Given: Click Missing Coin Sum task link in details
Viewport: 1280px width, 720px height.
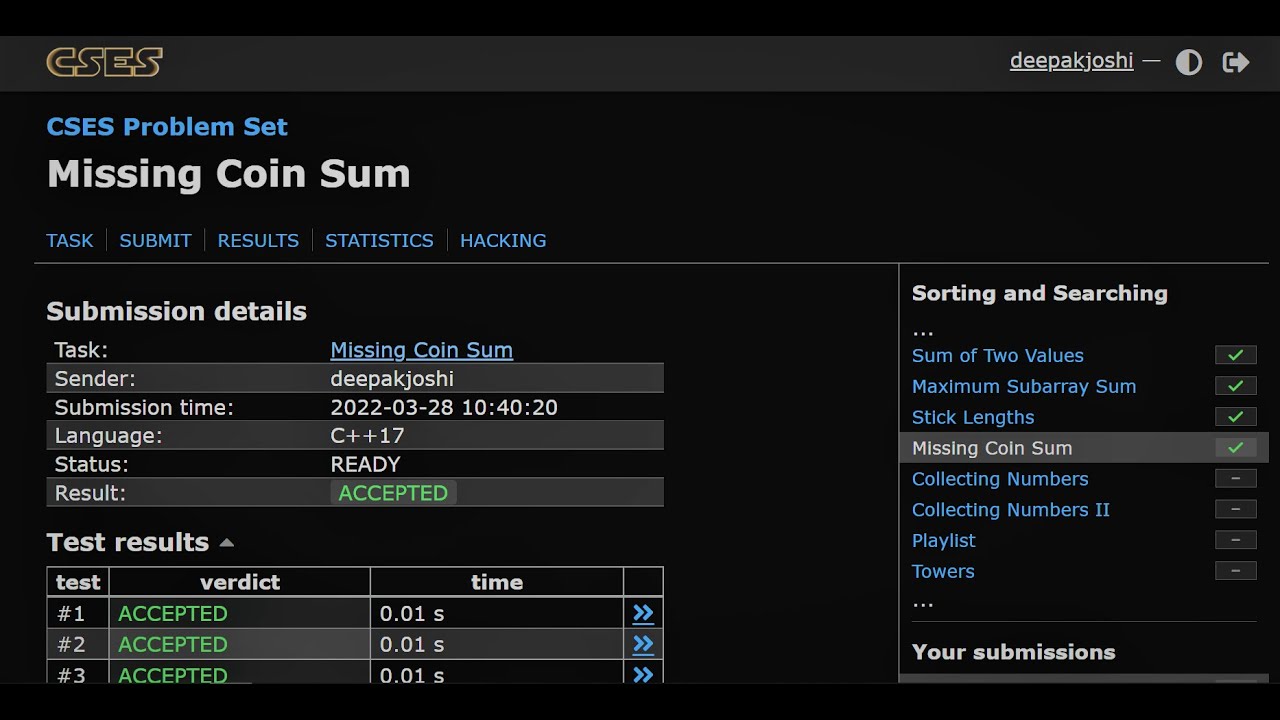Looking at the screenshot, I should point(422,350).
